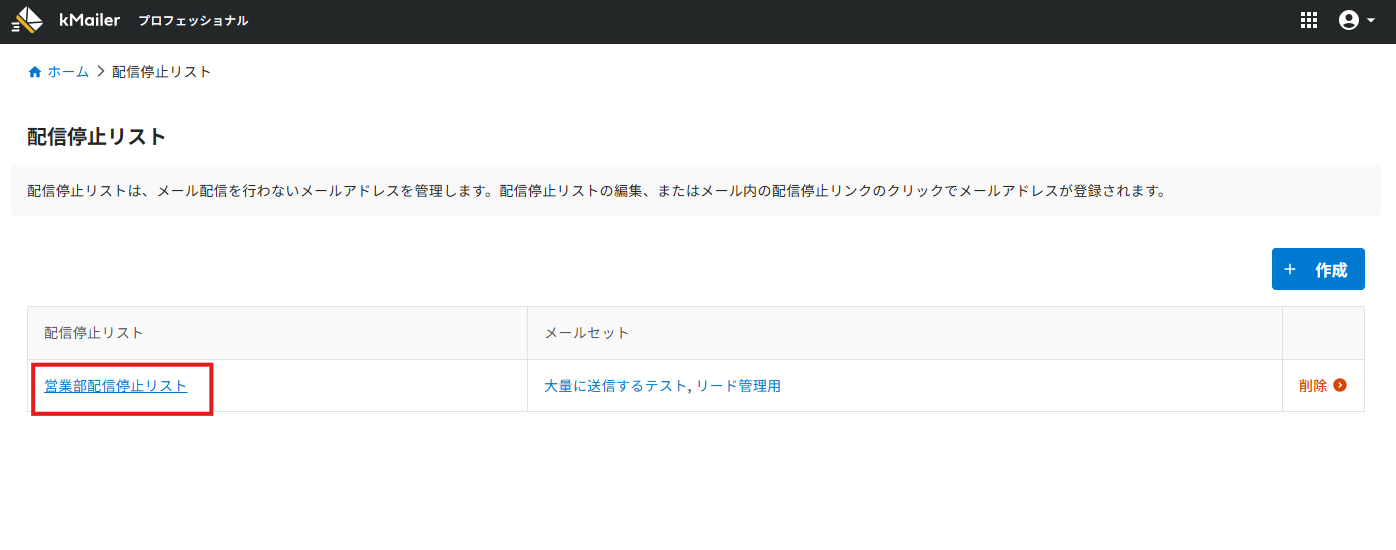1396x550 pixels.
Task: Click the 配信停止リスト column header
Action: pos(94,333)
